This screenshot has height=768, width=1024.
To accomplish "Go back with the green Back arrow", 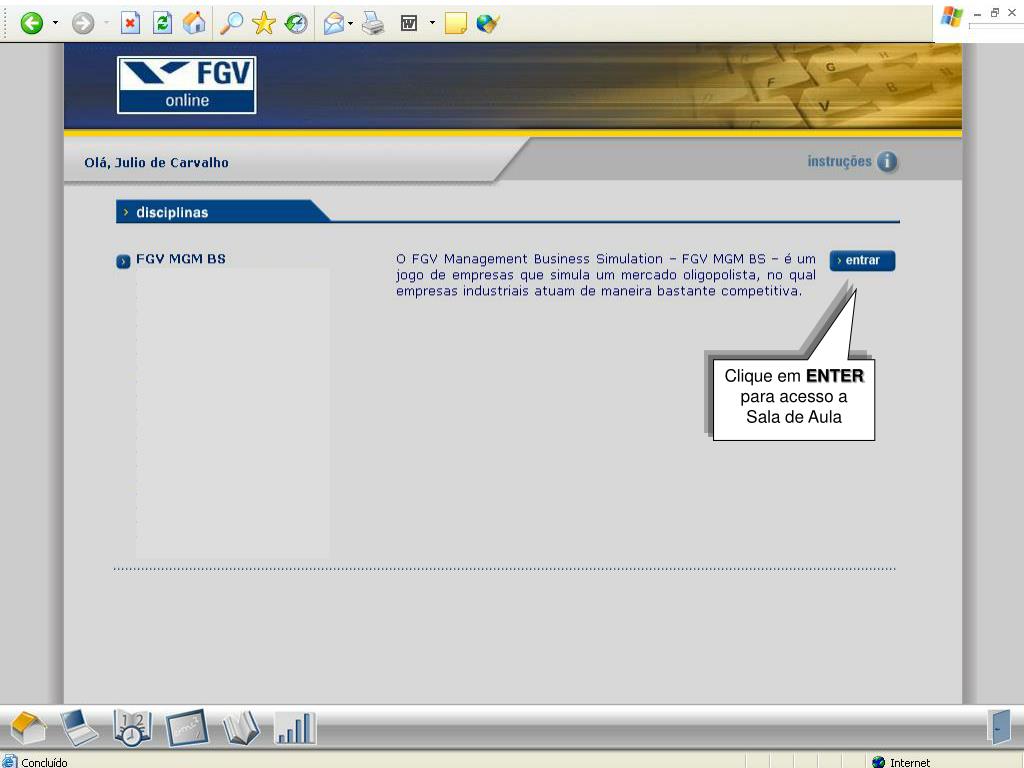I will (x=31, y=24).
